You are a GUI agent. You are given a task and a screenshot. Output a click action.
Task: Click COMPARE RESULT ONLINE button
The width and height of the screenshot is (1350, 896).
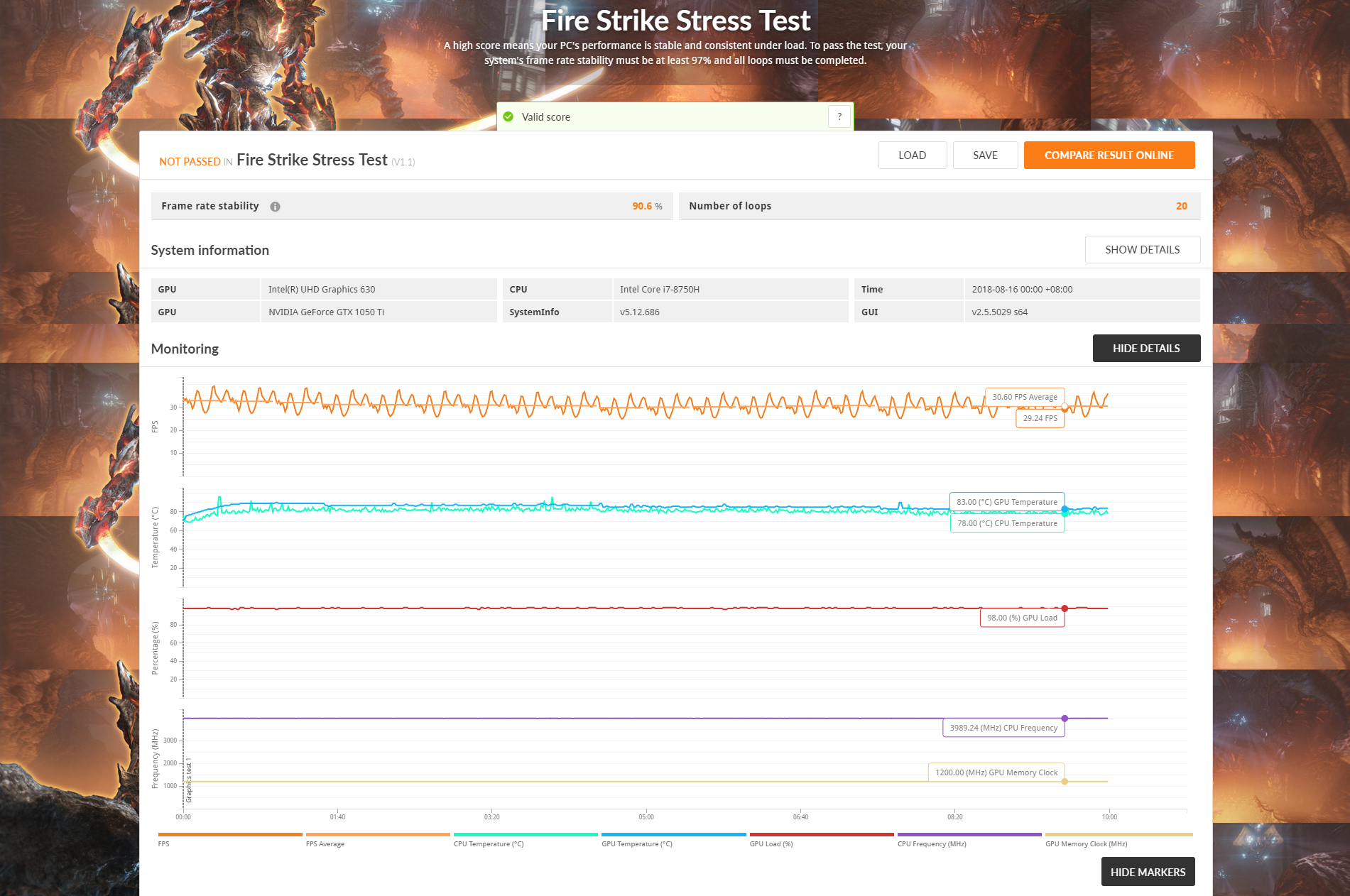1109,155
